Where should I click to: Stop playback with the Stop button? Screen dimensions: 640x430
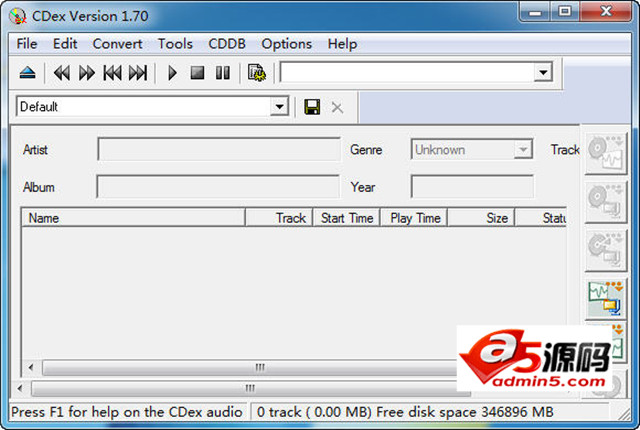tap(198, 73)
